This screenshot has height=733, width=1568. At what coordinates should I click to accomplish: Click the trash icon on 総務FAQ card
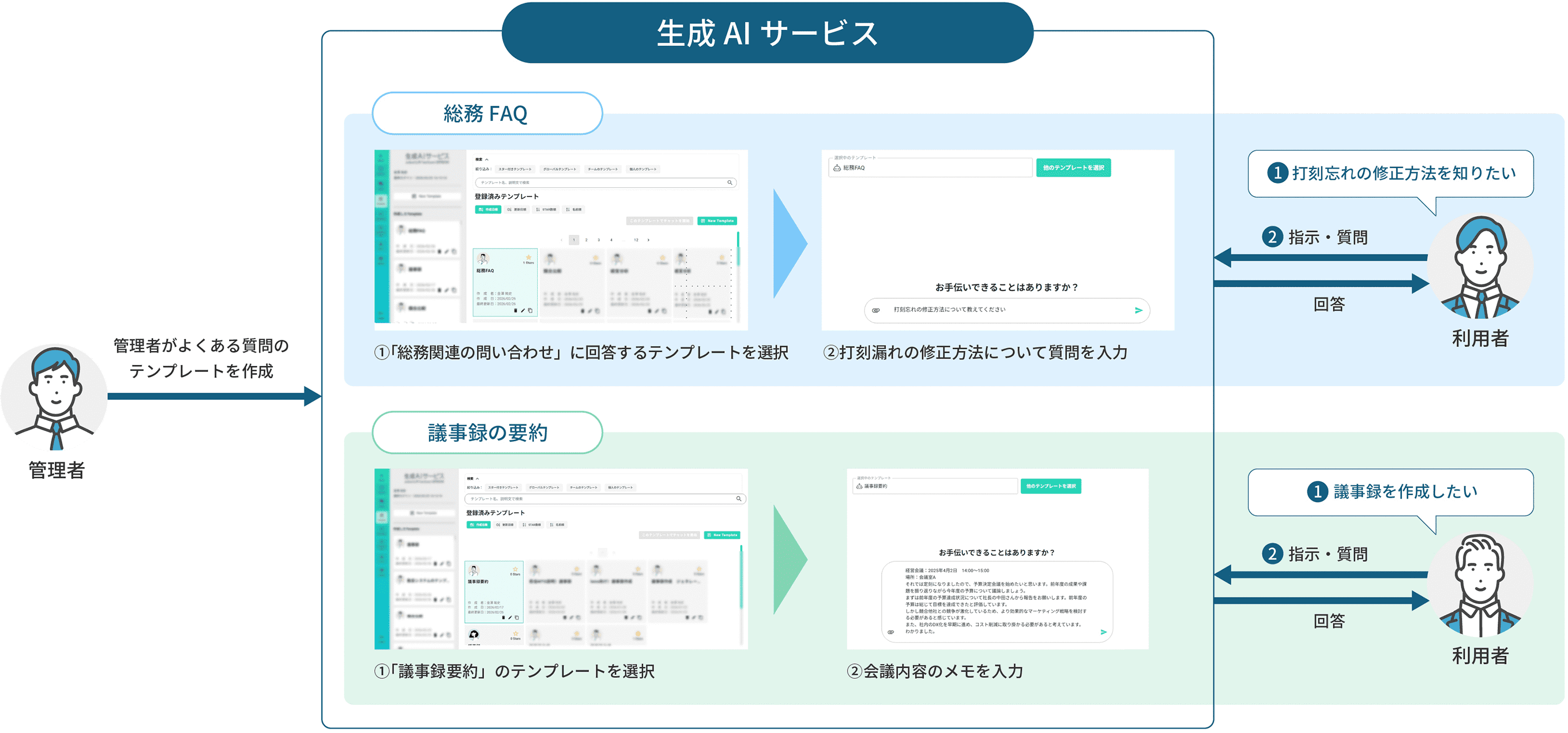516,310
